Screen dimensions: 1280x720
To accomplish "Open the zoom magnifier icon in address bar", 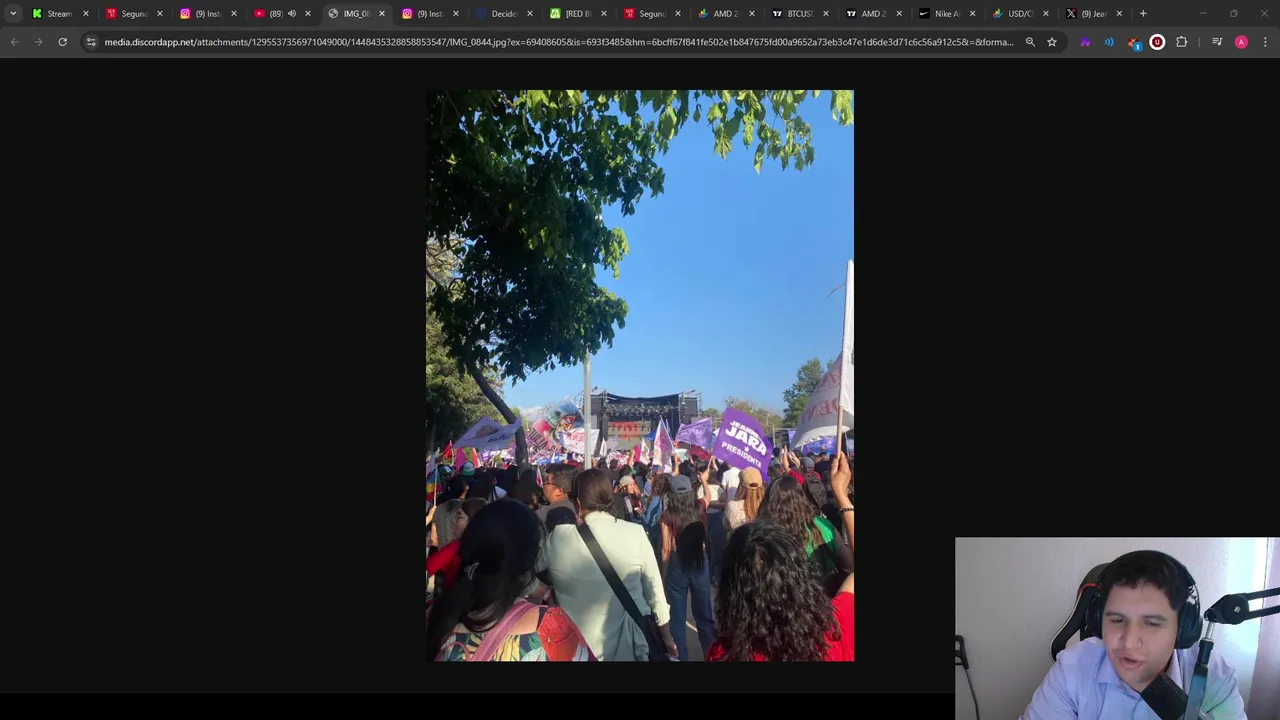I will [x=1030, y=42].
